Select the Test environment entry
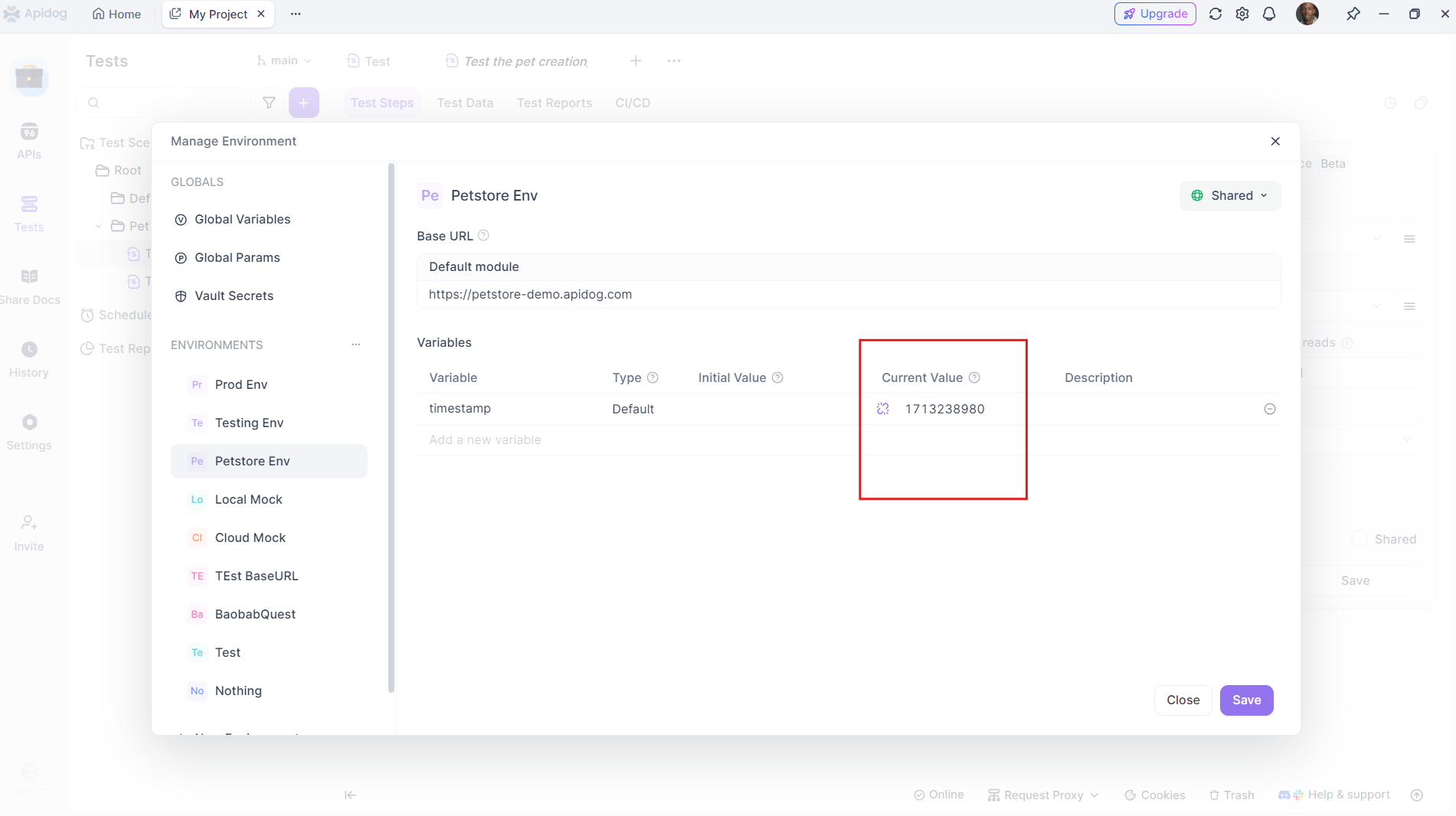 269,652
